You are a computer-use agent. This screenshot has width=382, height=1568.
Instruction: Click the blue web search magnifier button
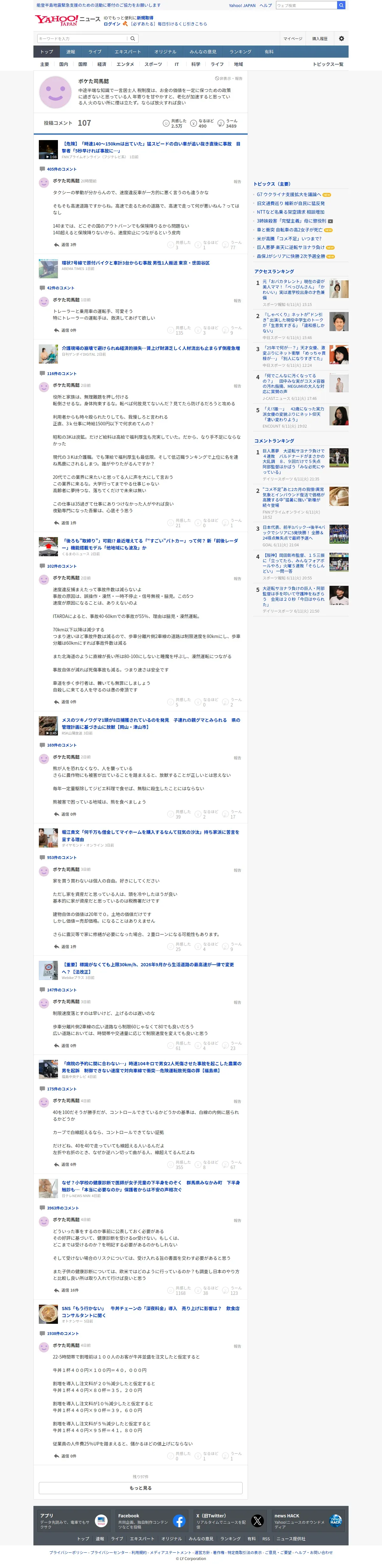[341, 5]
